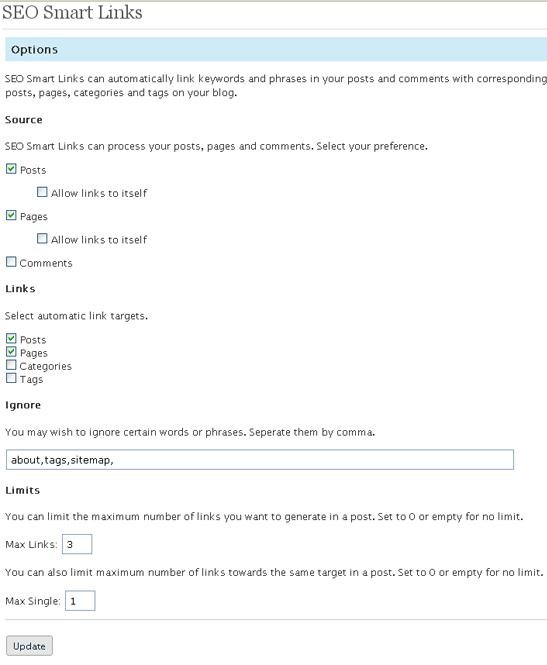Click the Options section header bar
The width and height of the screenshot is (547, 665).
click(276, 50)
